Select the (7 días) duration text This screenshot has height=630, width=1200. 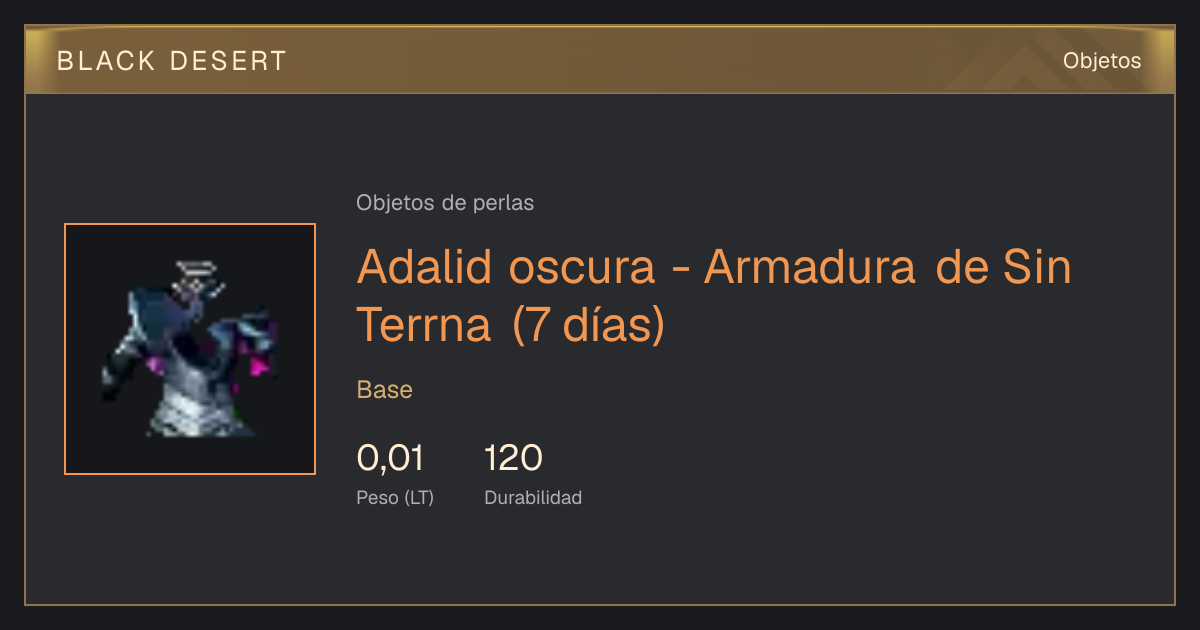(588, 326)
